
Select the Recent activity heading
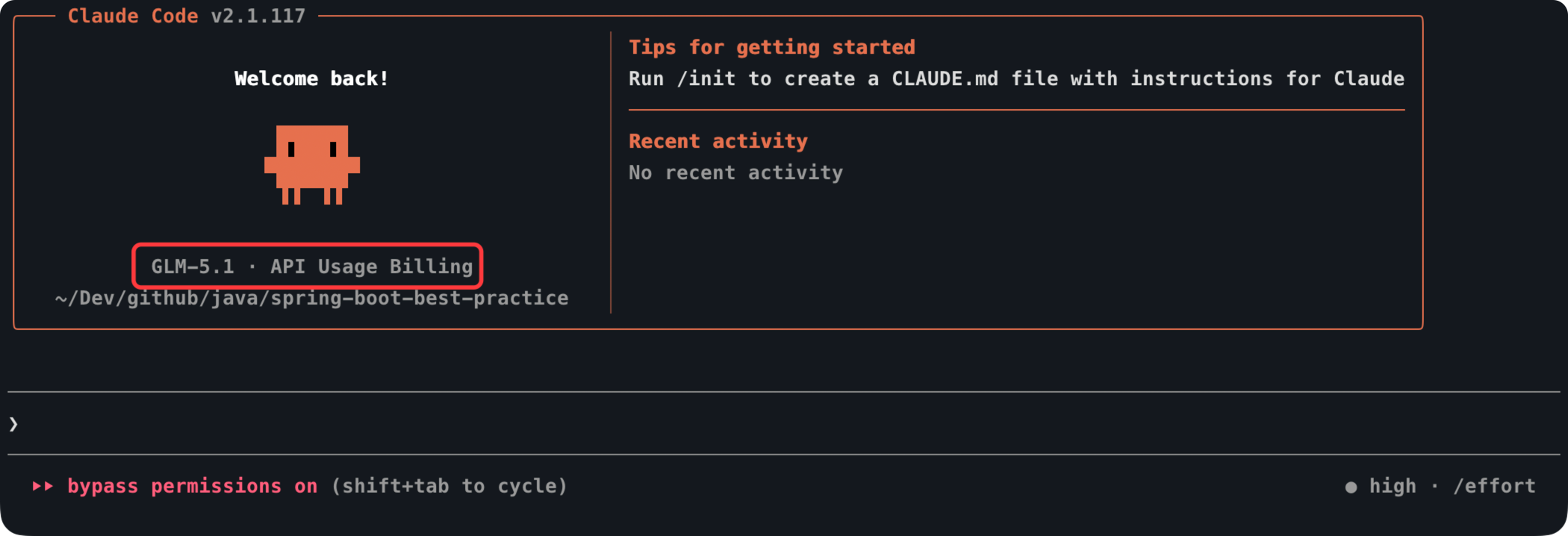[x=718, y=141]
